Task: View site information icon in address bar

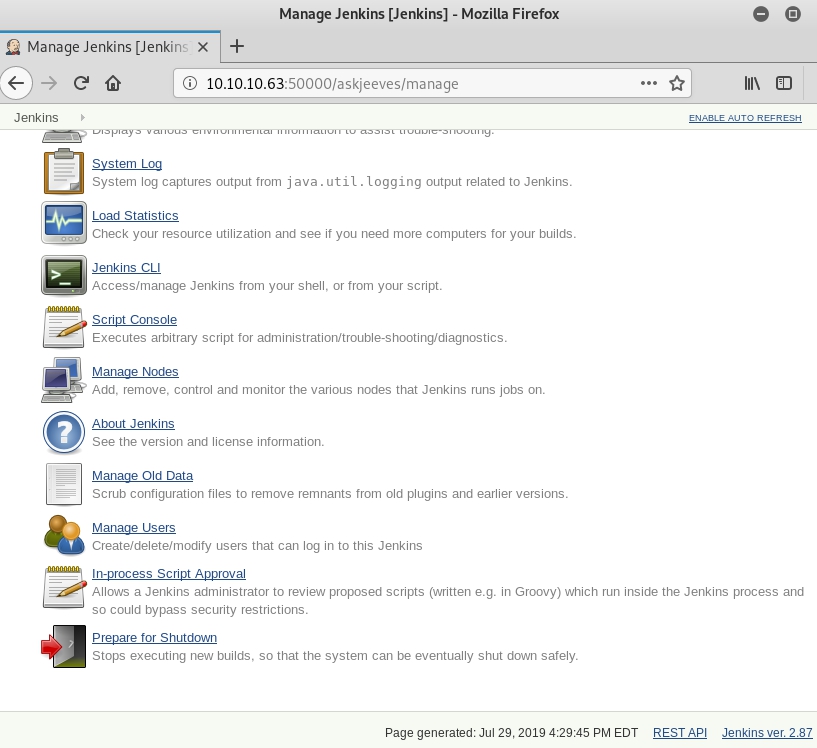Action: pyautogui.click(x=190, y=83)
